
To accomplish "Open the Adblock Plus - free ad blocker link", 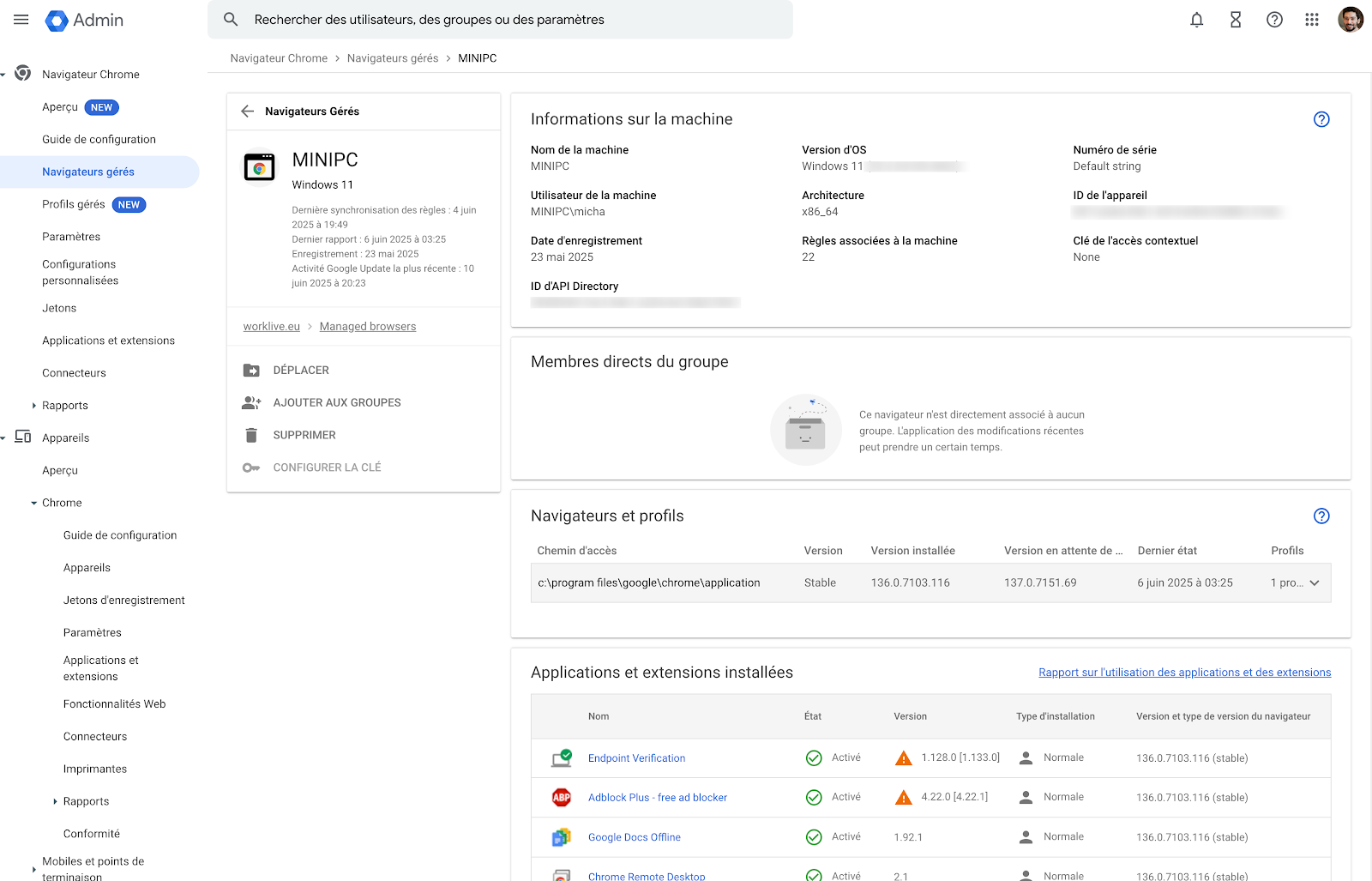I will (x=658, y=798).
